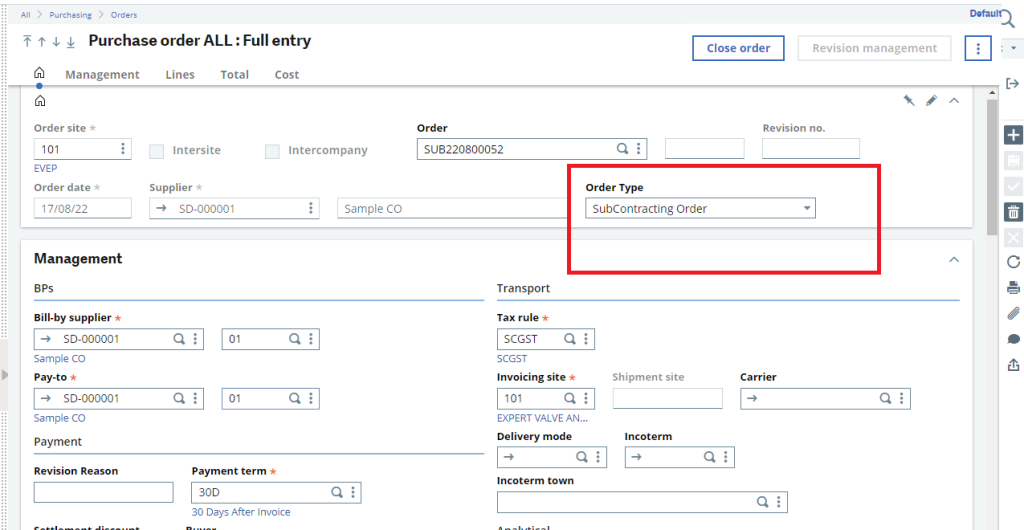This screenshot has width=1024, height=530.
Task: Click the '30 Days After Invoice' text
Action: tap(241, 512)
